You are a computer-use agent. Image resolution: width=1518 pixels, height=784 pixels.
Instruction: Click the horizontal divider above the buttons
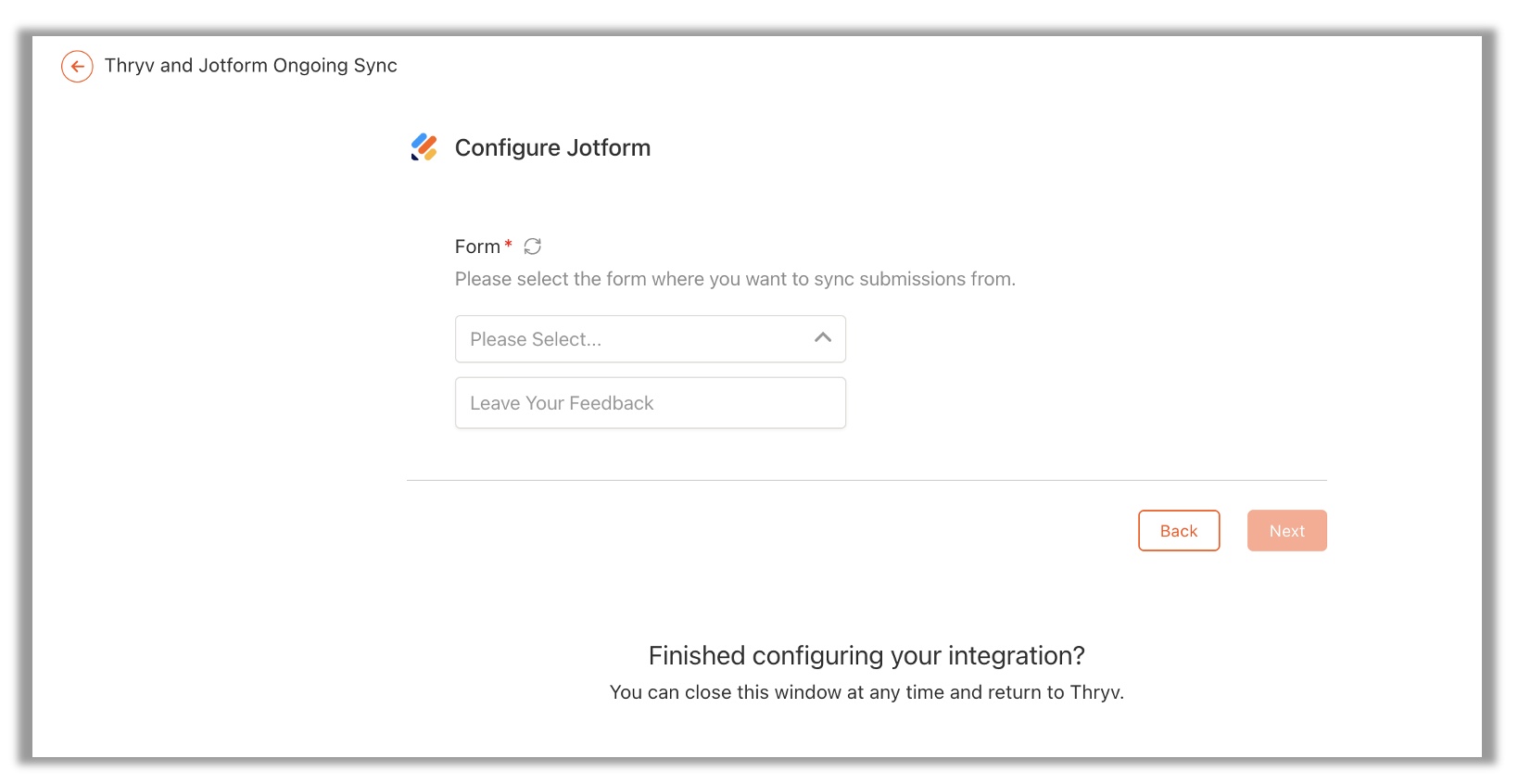click(x=867, y=480)
